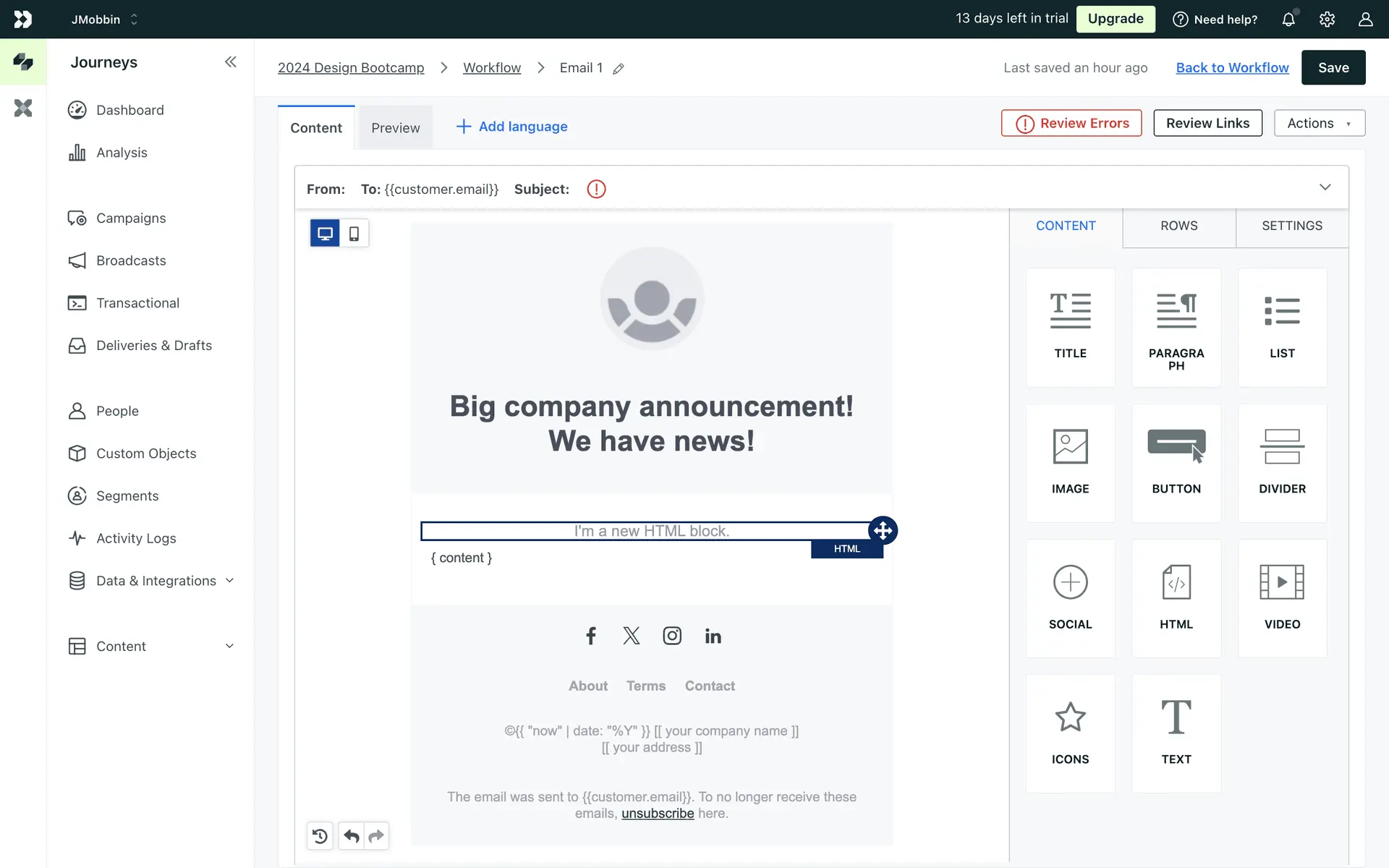The image size is (1389, 868).
Task: Select the HTML block in email canvas
Action: pyautogui.click(x=645, y=531)
